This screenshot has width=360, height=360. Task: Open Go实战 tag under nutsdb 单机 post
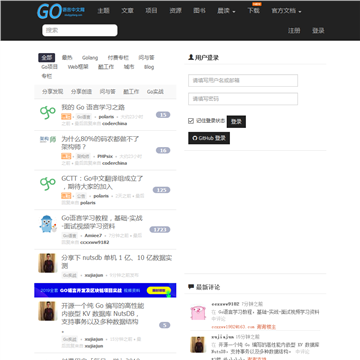(70, 275)
